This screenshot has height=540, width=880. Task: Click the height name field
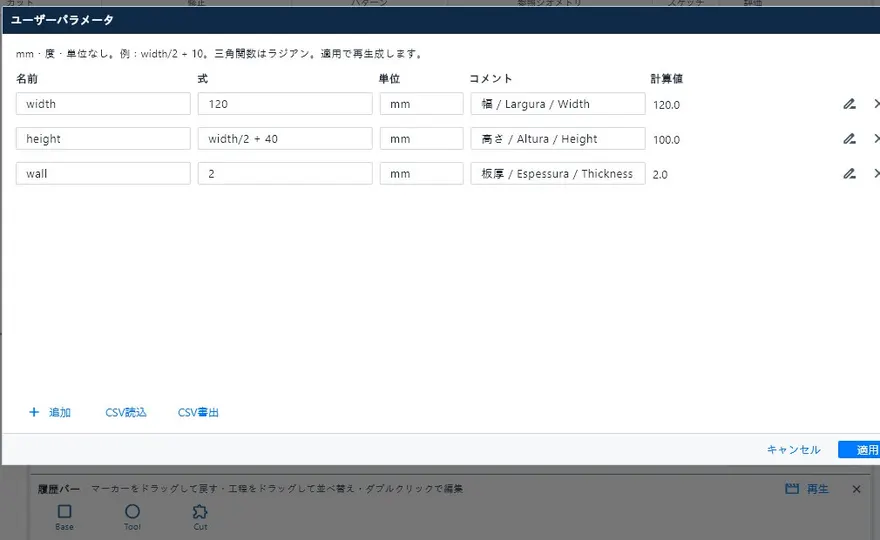click(103, 139)
